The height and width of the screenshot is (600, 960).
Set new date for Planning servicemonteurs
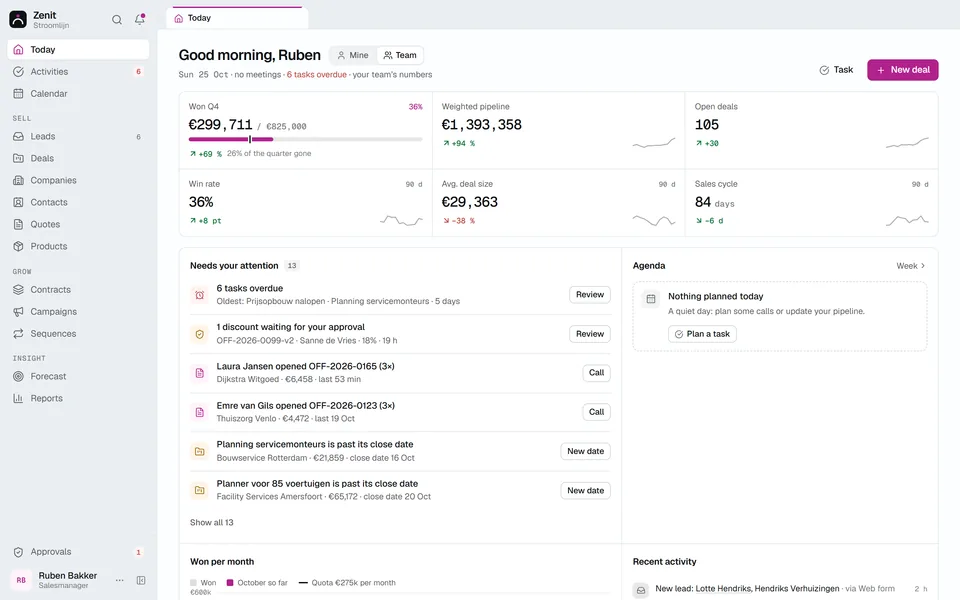(x=585, y=451)
